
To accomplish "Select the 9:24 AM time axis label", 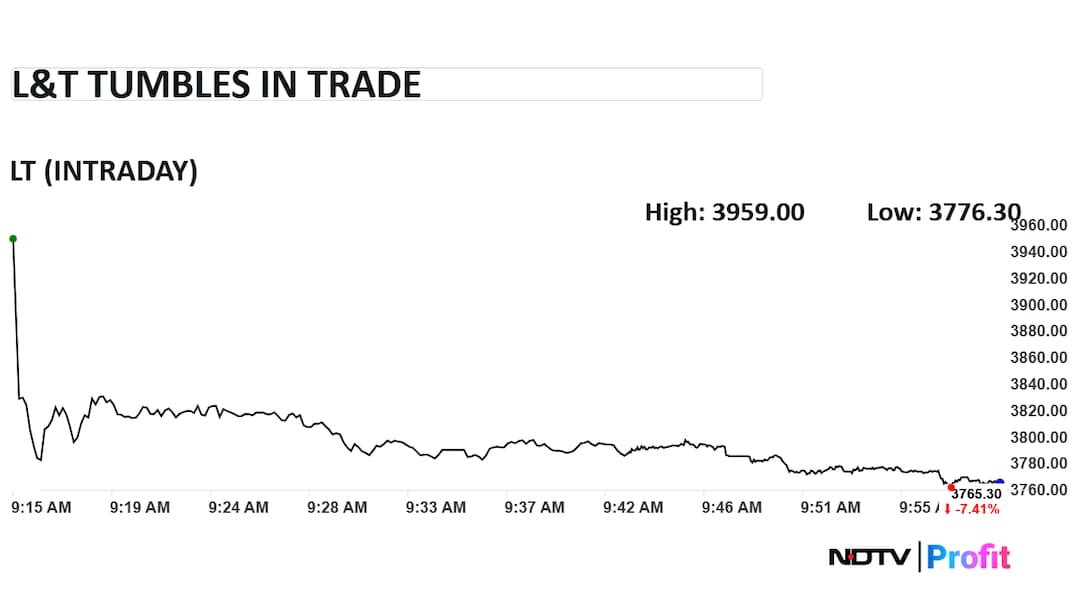I will point(238,508).
